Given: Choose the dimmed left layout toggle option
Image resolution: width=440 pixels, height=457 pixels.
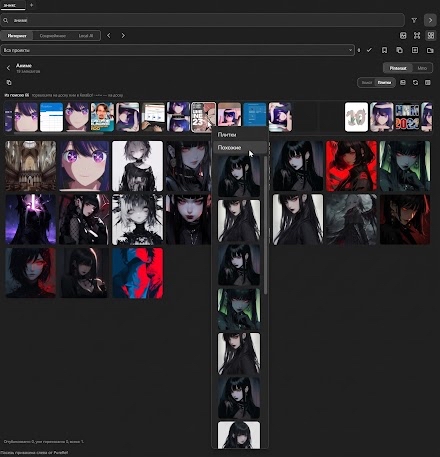Looking at the screenshot, I should point(367,82).
